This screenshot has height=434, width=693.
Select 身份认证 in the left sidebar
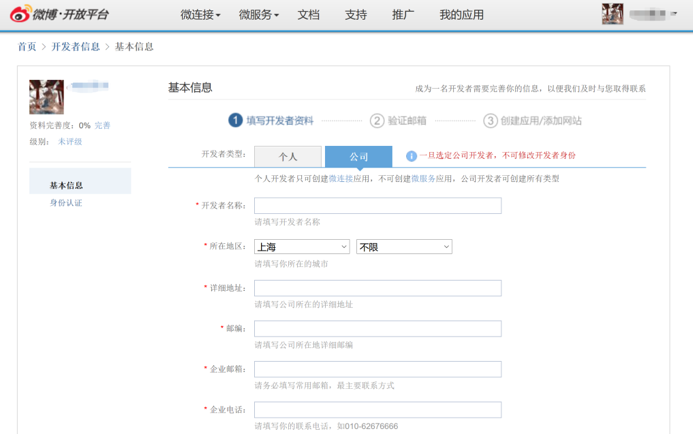pyautogui.click(x=66, y=203)
